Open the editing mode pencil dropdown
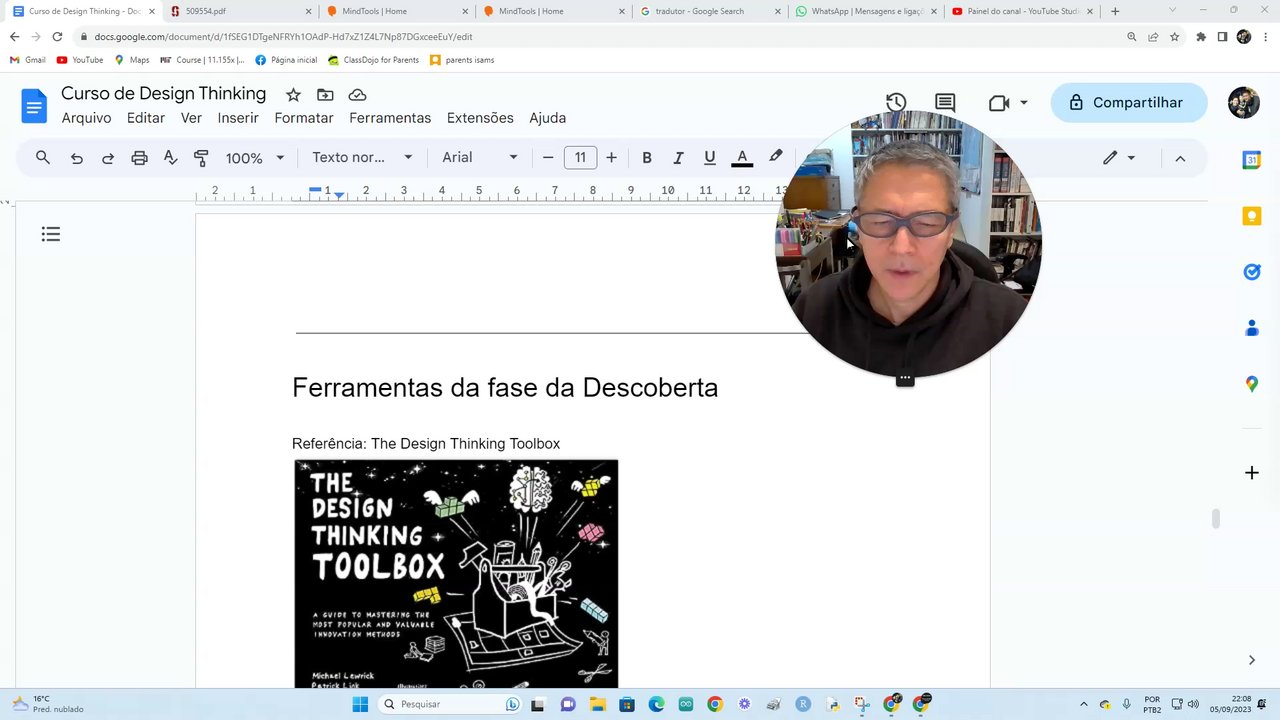This screenshot has height=720, width=1280. (x=1119, y=158)
